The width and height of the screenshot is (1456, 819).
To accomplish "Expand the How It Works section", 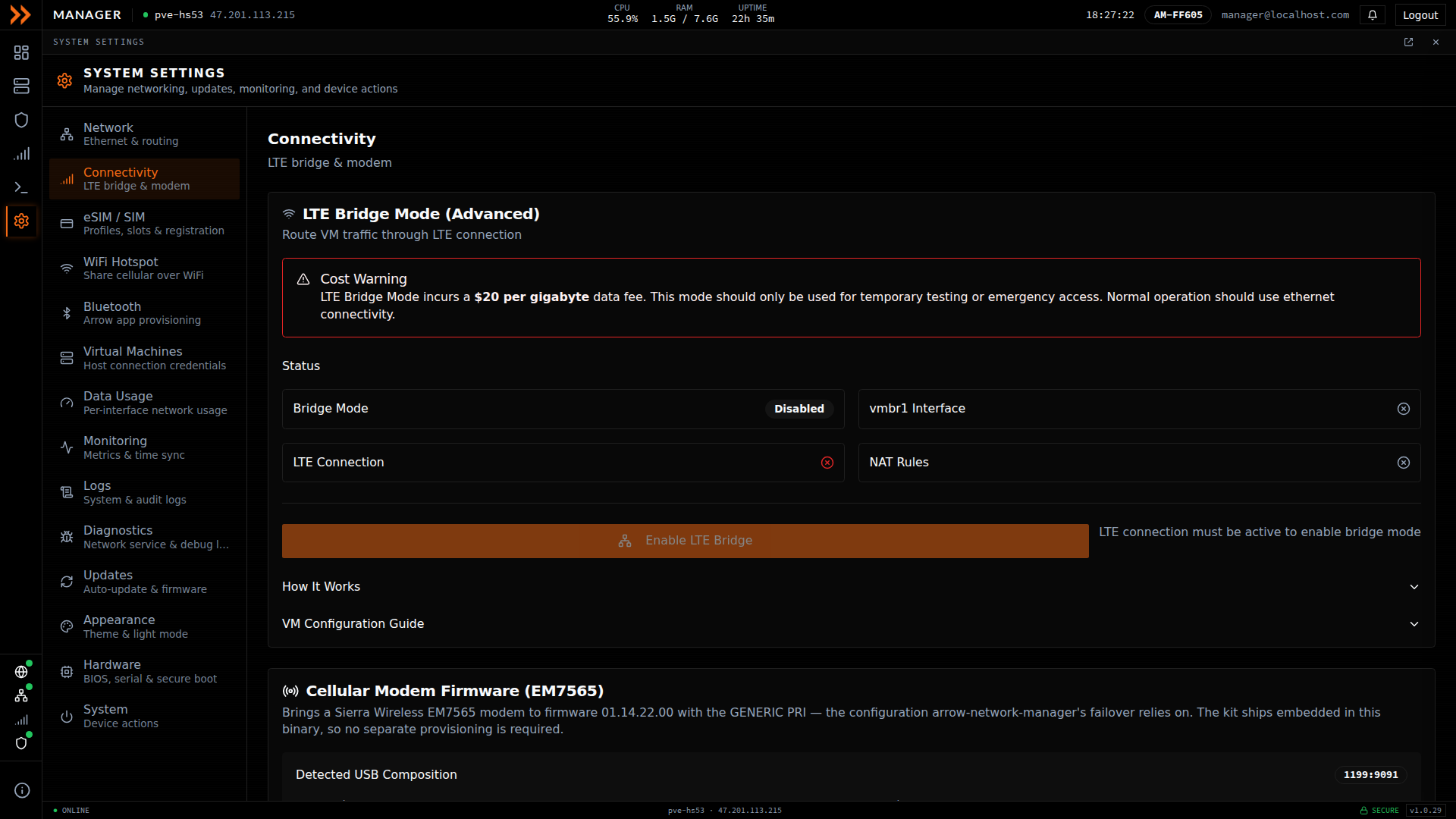I will 851,587.
